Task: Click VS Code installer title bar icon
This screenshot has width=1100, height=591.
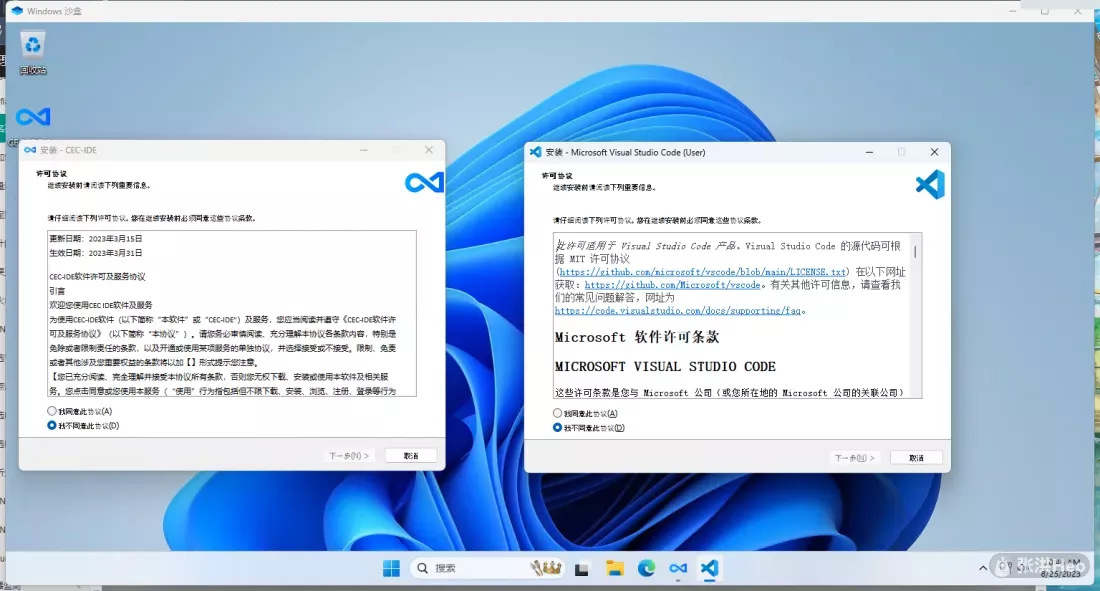Action: 535,152
